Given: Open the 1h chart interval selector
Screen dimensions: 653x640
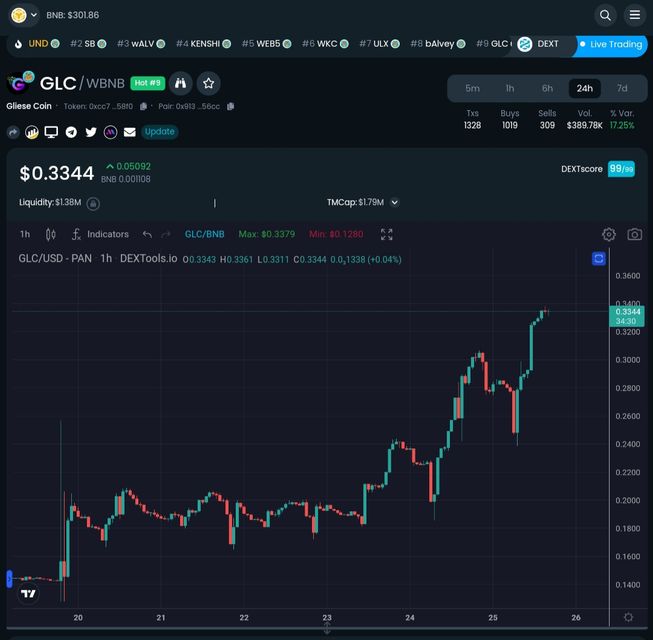Looking at the screenshot, I should [x=25, y=234].
